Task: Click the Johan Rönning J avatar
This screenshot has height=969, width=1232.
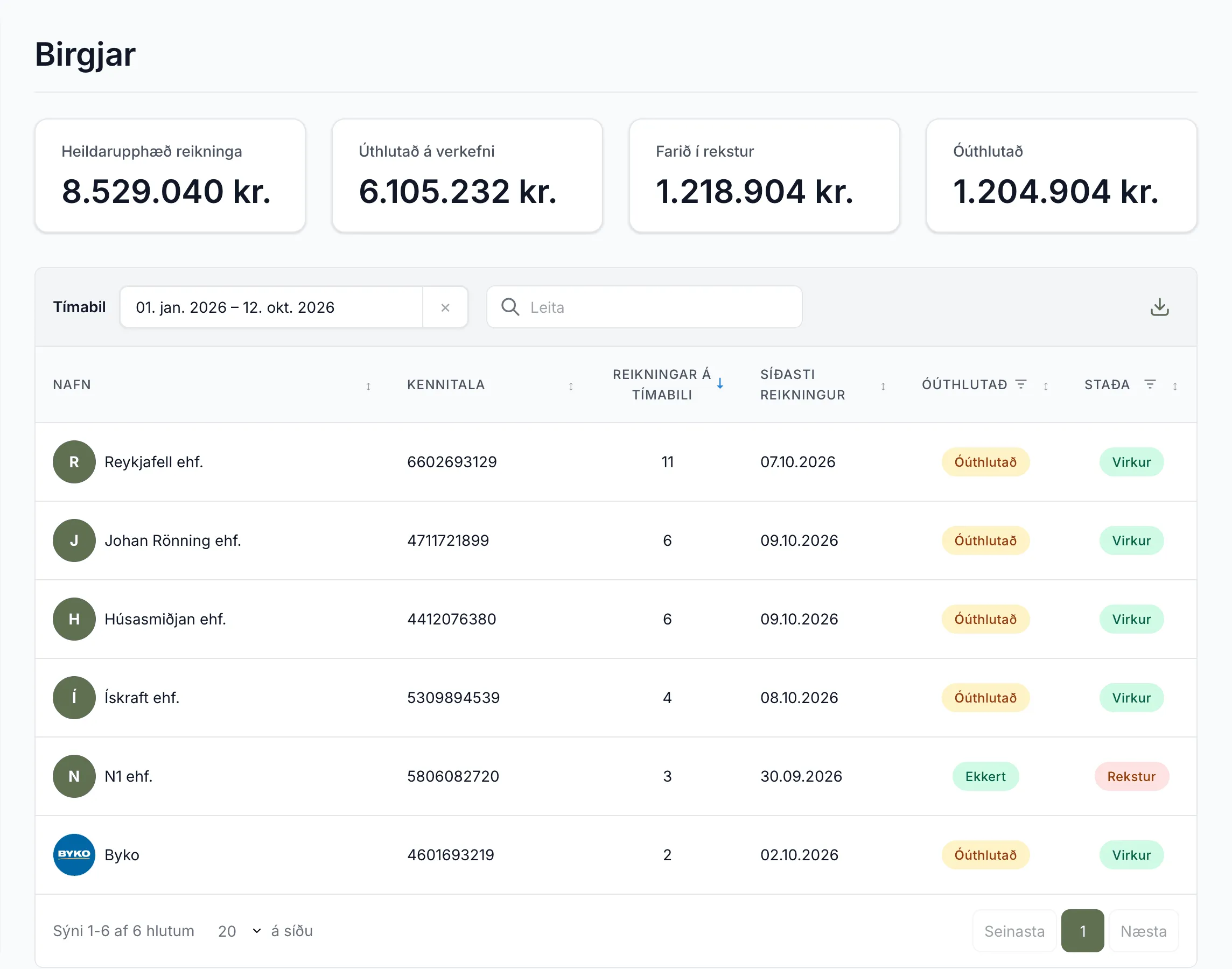Action: tap(74, 540)
